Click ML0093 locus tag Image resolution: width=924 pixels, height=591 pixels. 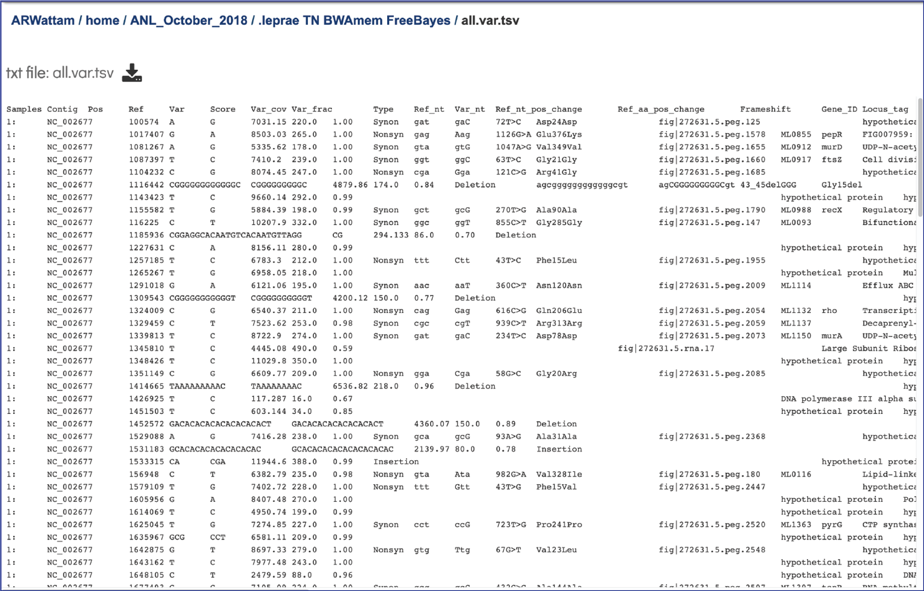pos(796,222)
